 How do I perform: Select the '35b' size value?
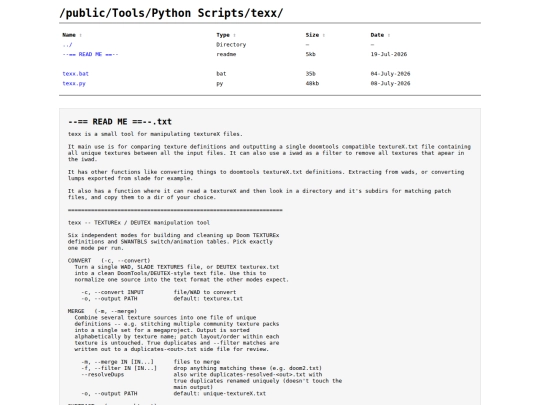[310, 74]
